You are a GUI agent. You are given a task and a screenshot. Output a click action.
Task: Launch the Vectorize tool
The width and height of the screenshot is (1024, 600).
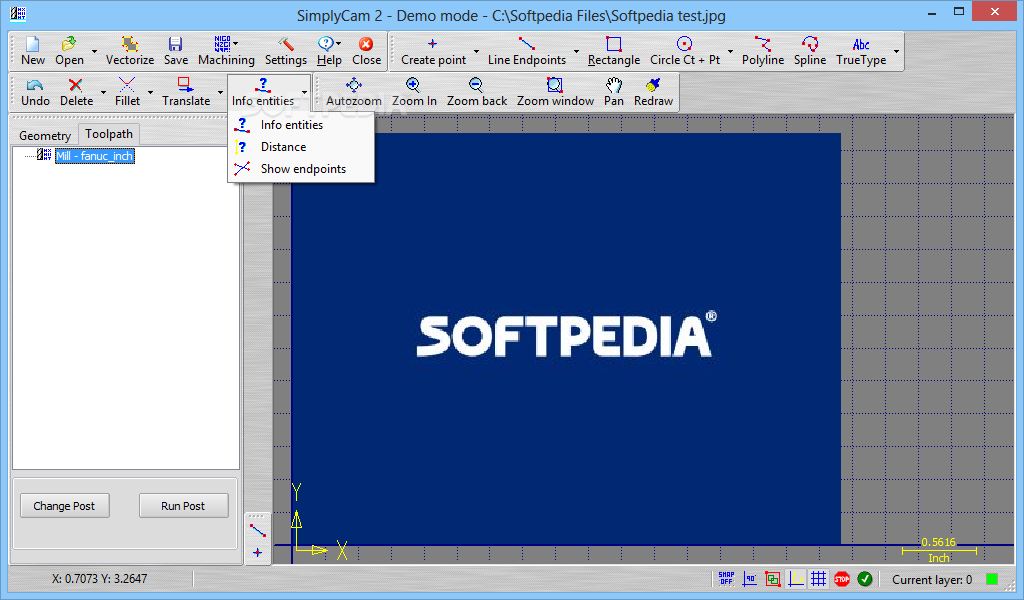tap(129, 51)
